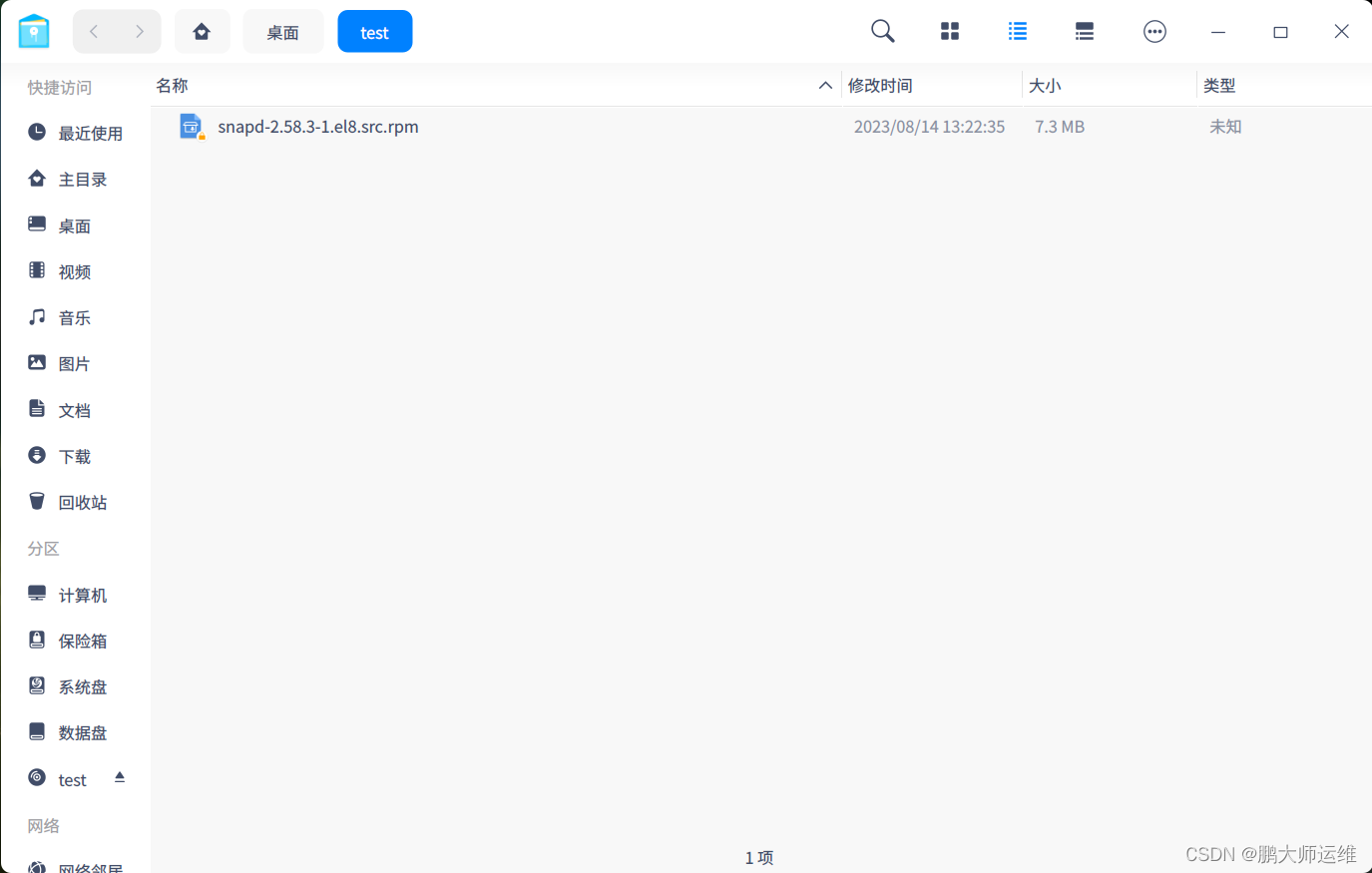
Task: Select the 桌面 breadcrumb item
Action: [x=282, y=31]
